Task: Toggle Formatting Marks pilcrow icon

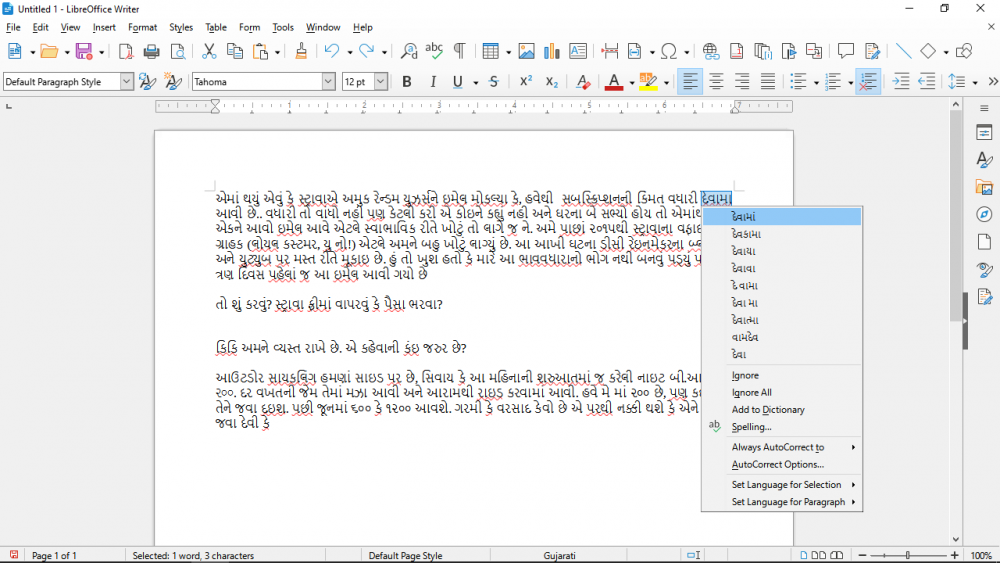Action: [x=459, y=51]
